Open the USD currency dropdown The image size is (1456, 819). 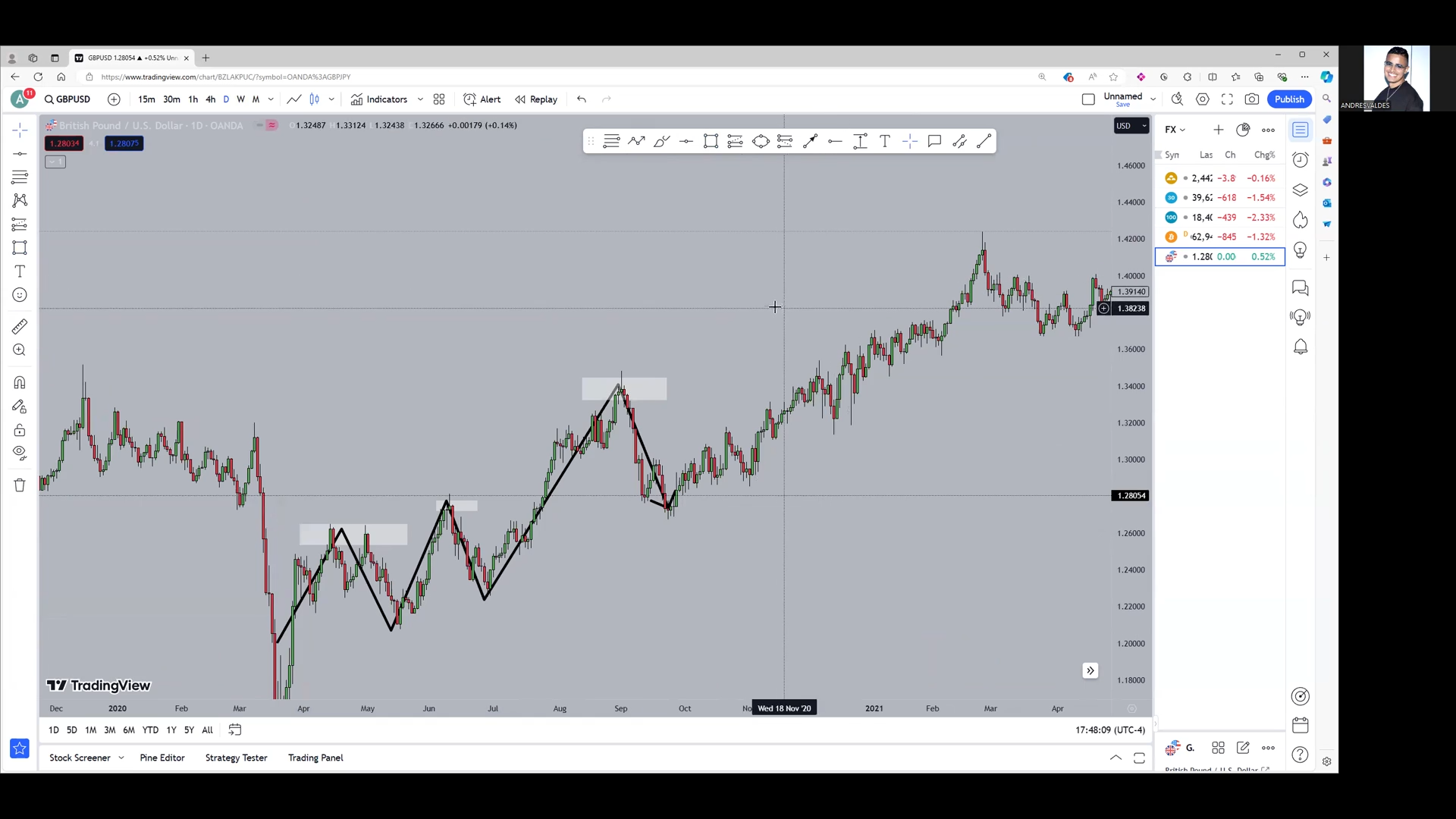point(1131,126)
